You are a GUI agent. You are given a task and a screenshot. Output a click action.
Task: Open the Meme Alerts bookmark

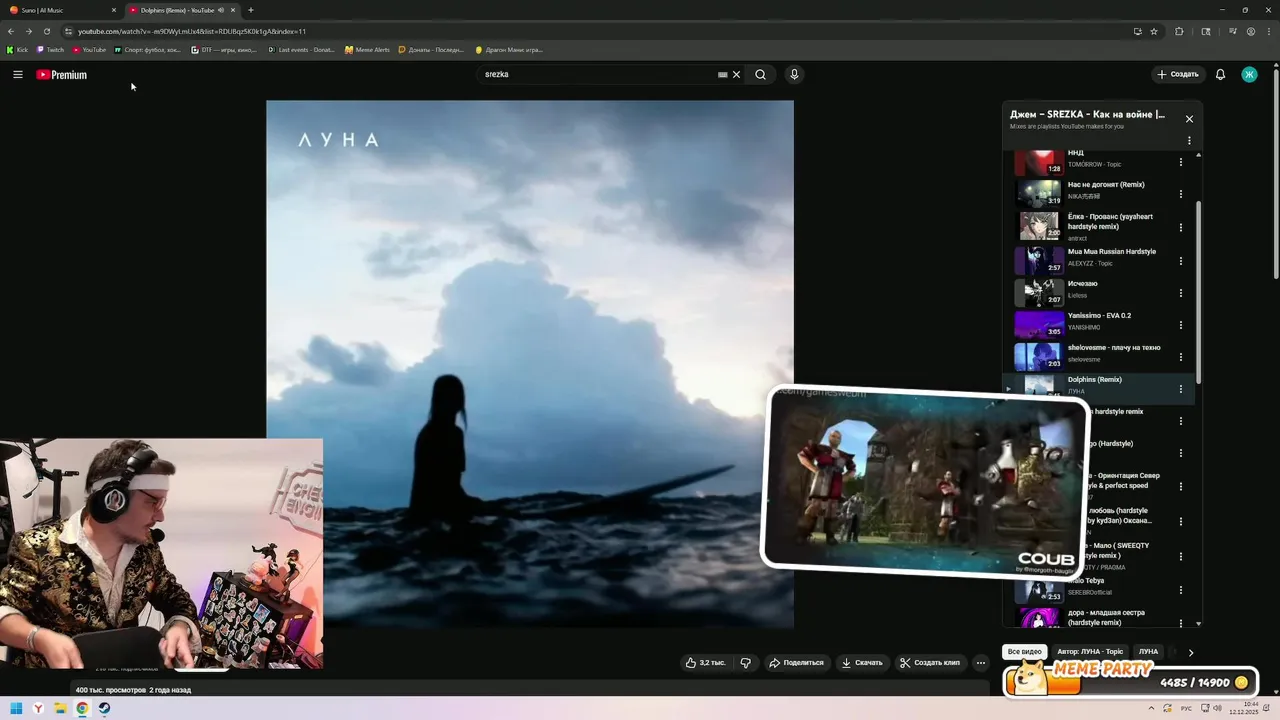[x=368, y=49]
